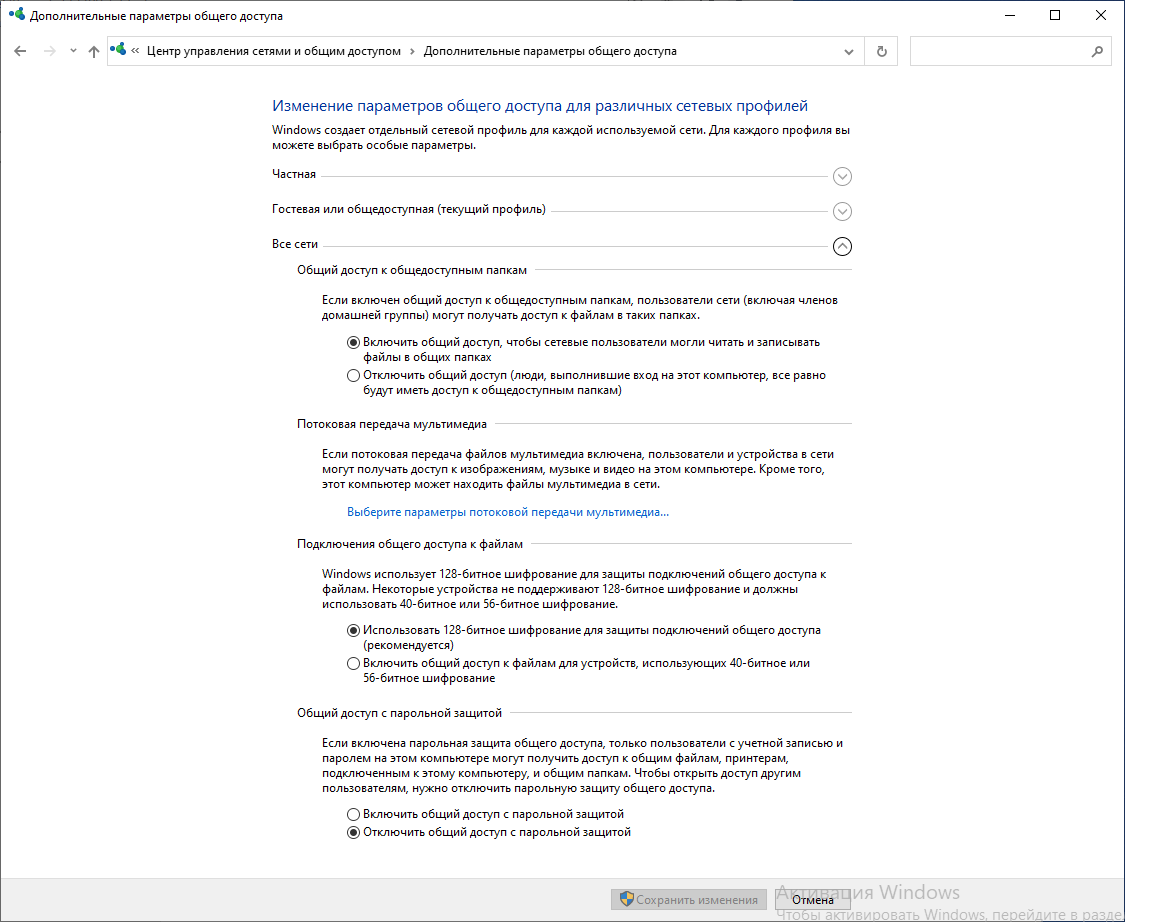Click the window title bar network icon
The width and height of the screenshot is (1152, 922).
[16, 15]
